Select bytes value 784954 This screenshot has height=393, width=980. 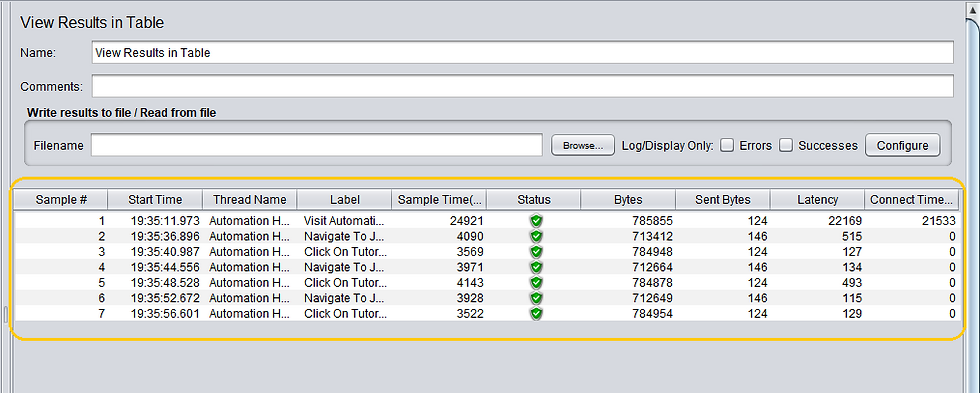point(652,314)
